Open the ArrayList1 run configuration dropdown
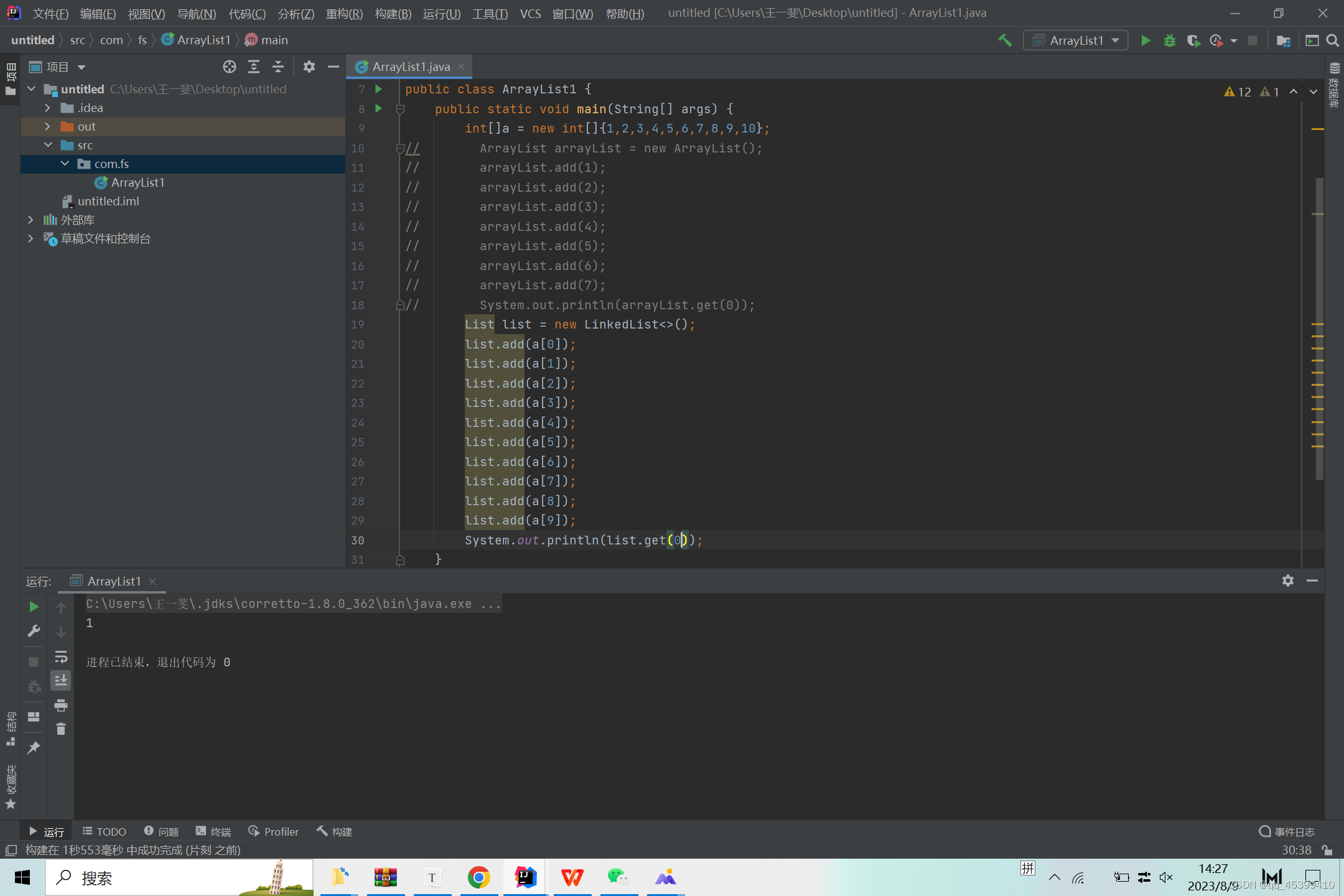The height and width of the screenshot is (896, 1344). click(x=1076, y=40)
